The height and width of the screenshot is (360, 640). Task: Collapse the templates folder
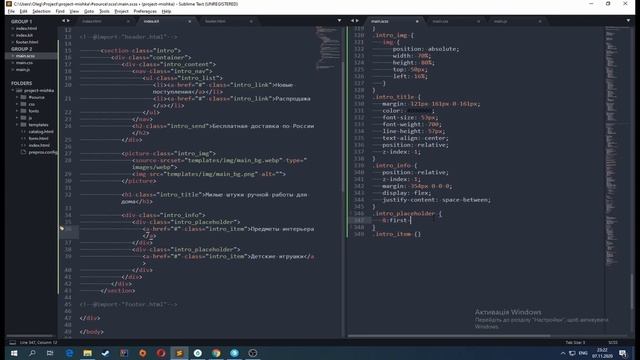[17, 125]
